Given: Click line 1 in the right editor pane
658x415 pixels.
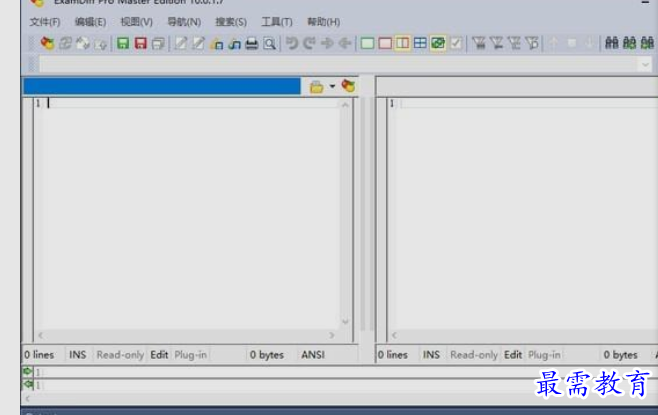Looking at the screenshot, I should pos(525,103).
